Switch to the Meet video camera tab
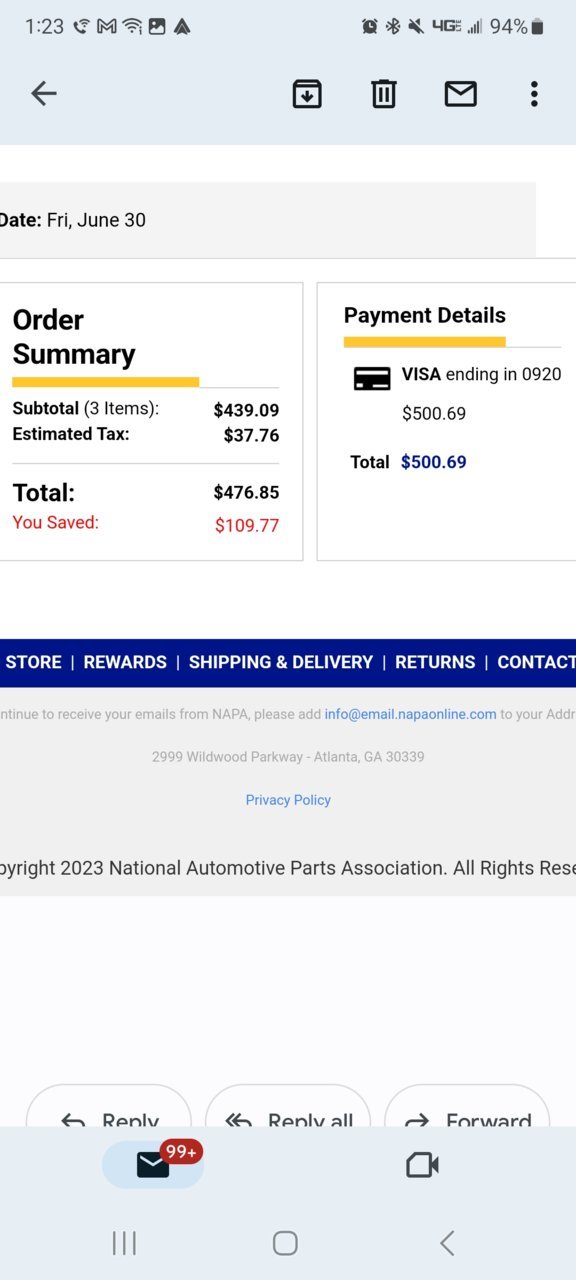This screenshot has height=1280, width=576. point(422,1165)
